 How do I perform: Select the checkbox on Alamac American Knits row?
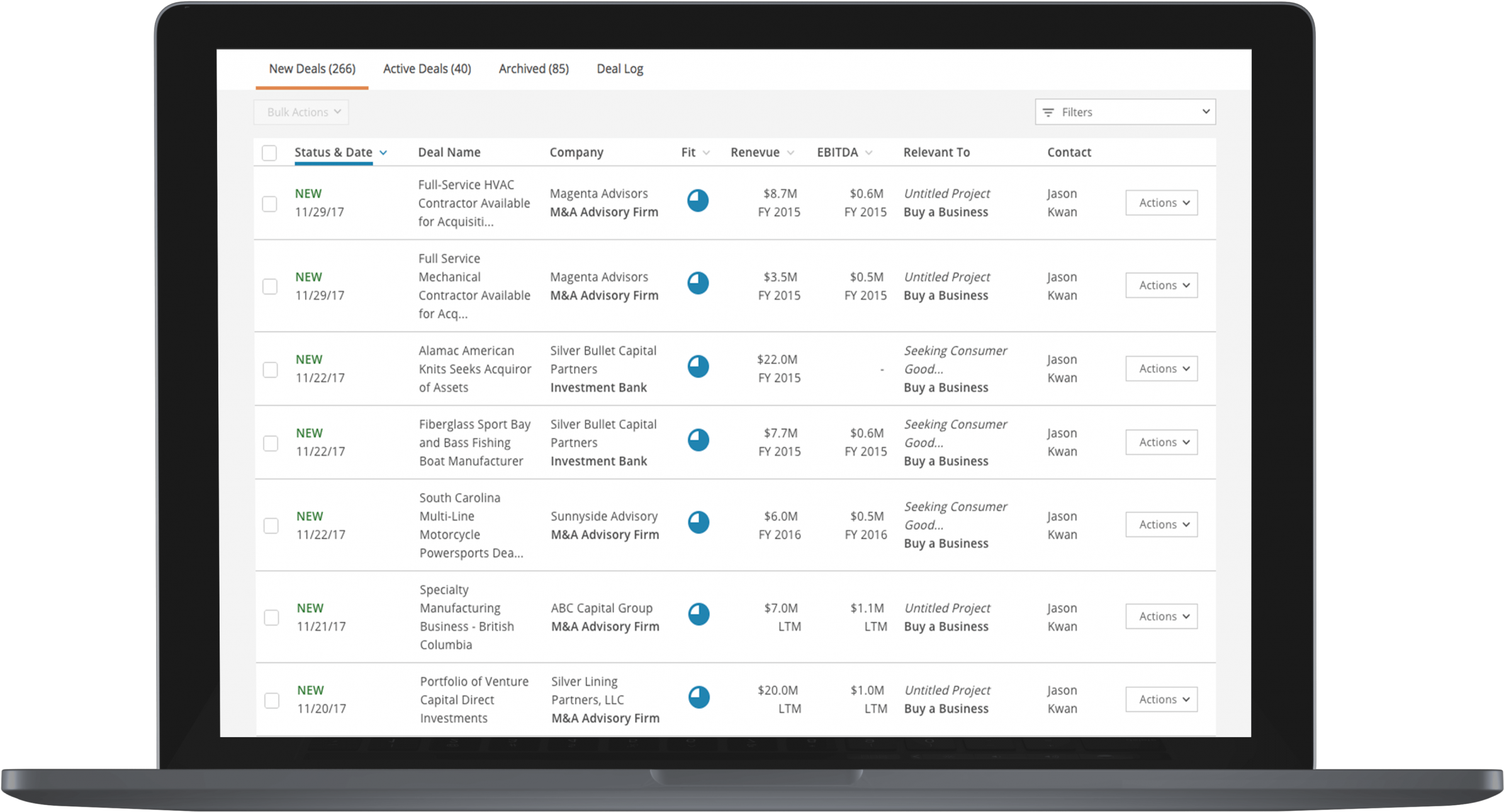tap(271, 369)
